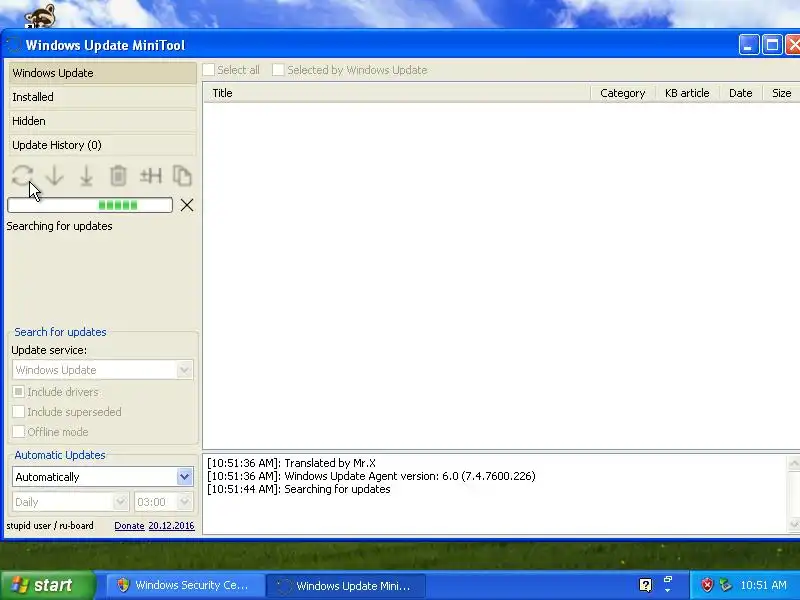
Task: Open the Hidden updates tab
Action: 103,121
